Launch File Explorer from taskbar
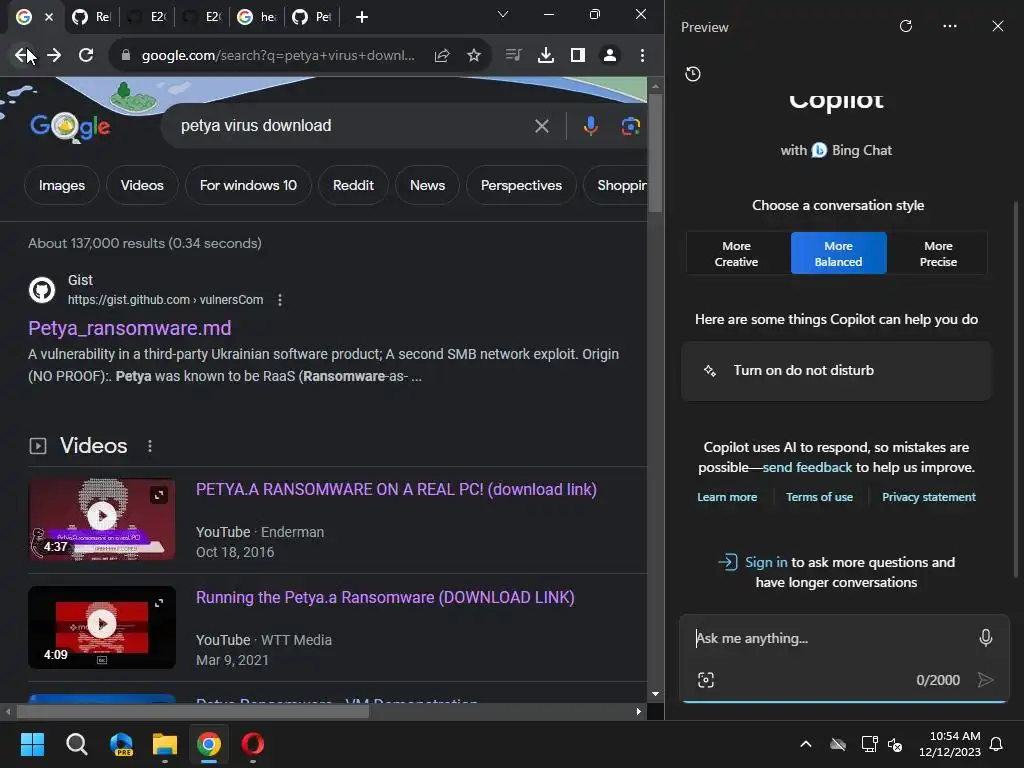The height and width of the screenshot is (768, 1024). (165, 744)
